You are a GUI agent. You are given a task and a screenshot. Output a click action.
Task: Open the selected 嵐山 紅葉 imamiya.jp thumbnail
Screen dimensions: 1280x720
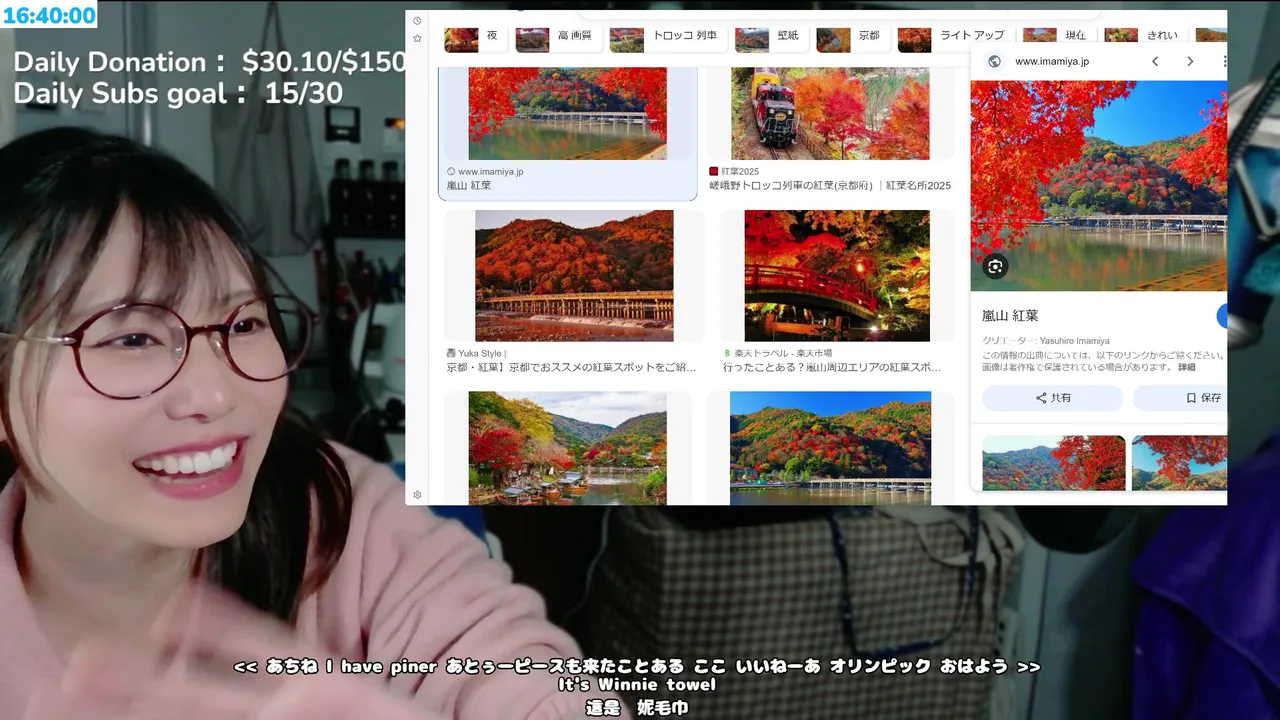[x=567, y=113]
